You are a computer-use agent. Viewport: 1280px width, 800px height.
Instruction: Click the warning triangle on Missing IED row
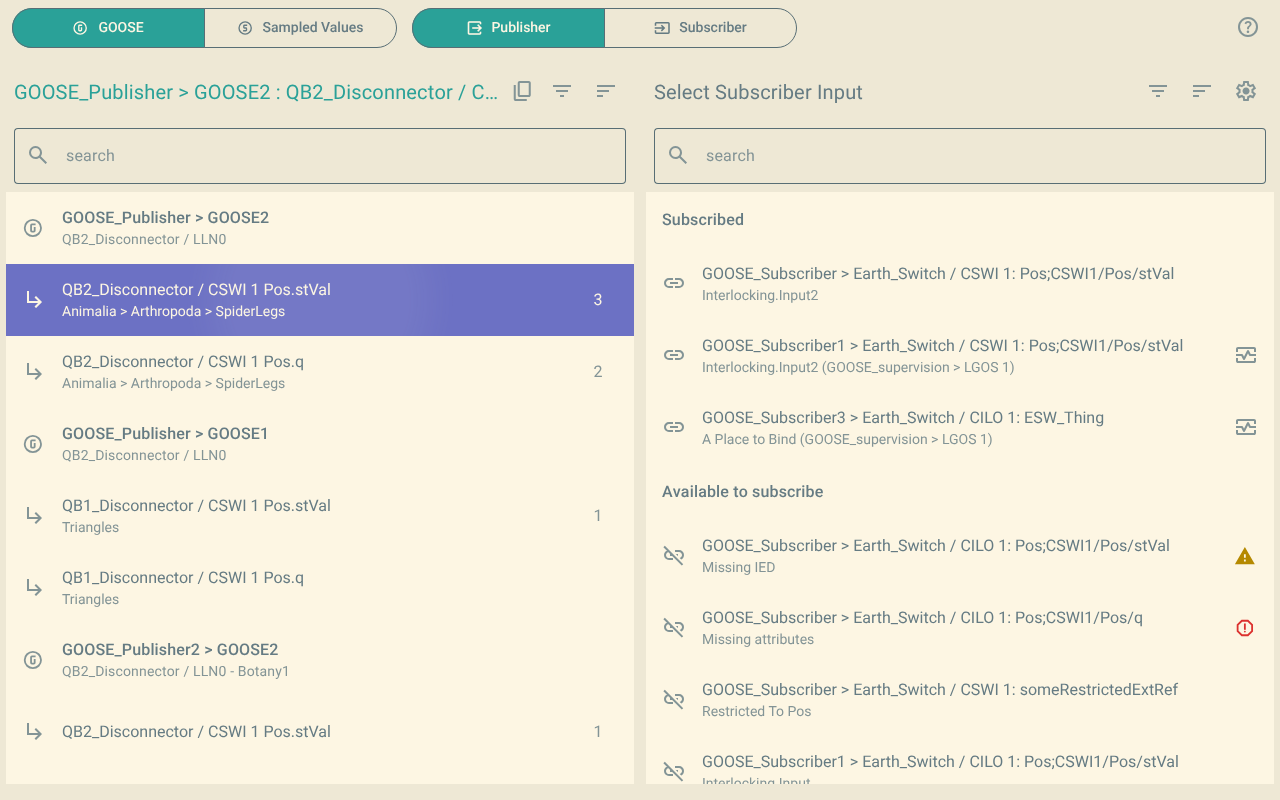1245,556
